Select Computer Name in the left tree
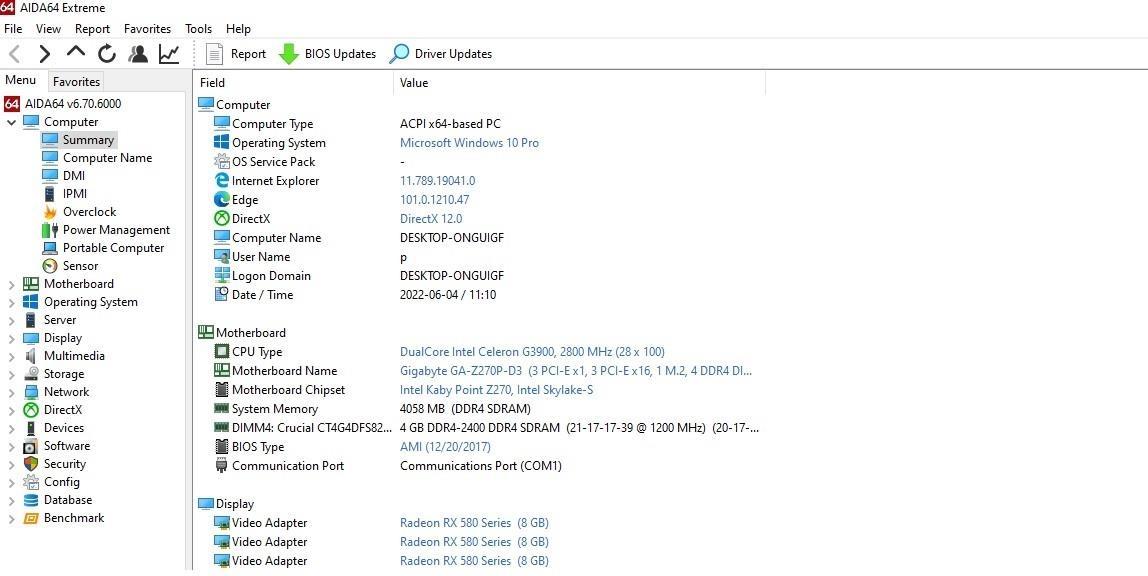 click(108, 158)
